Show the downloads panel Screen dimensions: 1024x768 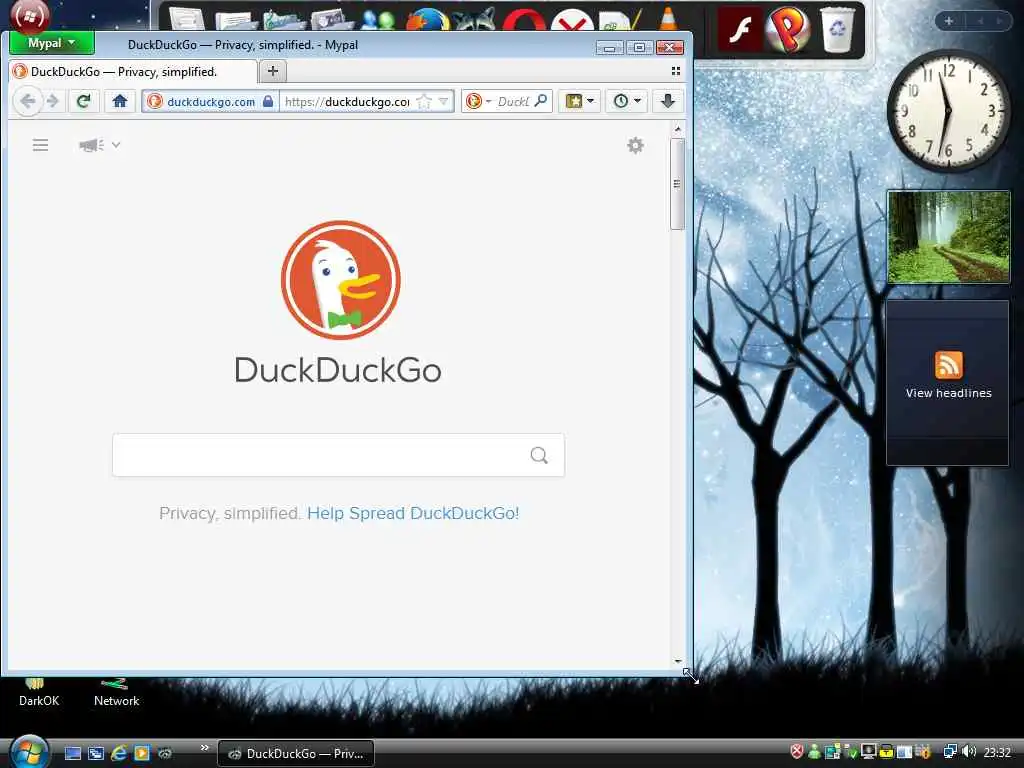[x=667, y=101]
